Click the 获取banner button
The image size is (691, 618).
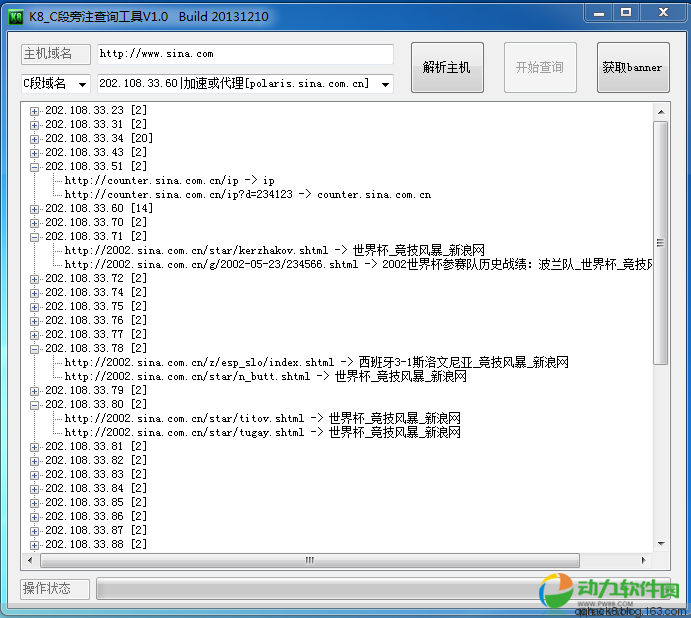632,68
